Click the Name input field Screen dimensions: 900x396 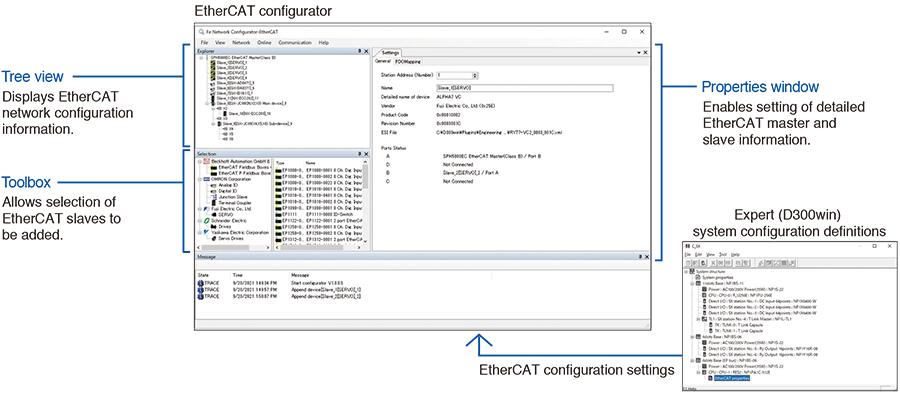[x=525, y=88]
